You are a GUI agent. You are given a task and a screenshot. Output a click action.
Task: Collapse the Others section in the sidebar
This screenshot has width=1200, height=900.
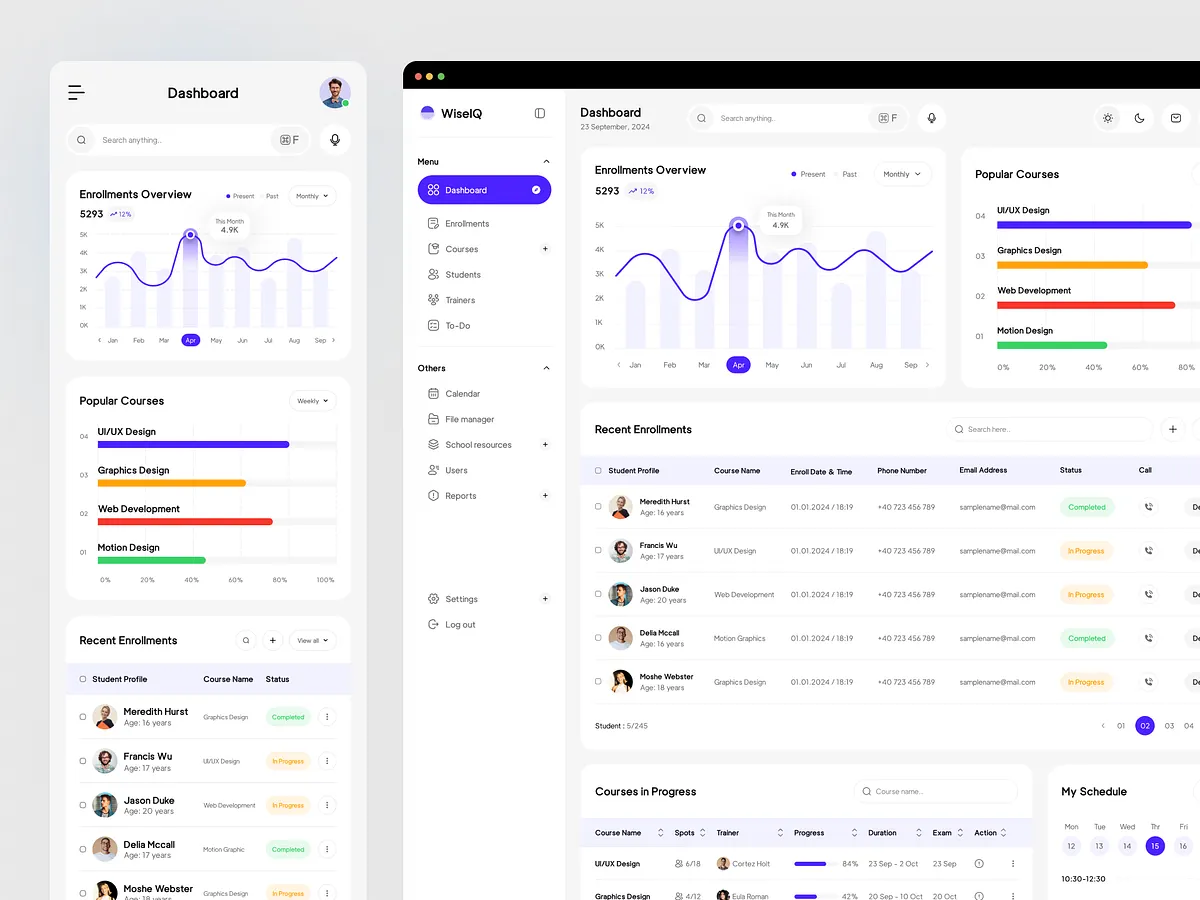click(546, 367)
